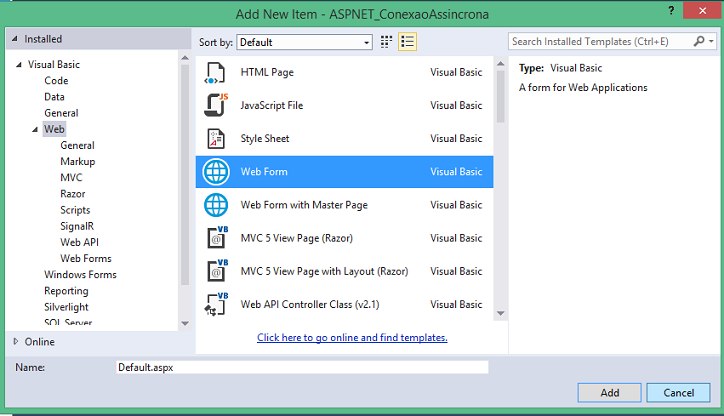Select Windows Forms category
The width and height of the screenshot is (724, 416).
point(80,274)
